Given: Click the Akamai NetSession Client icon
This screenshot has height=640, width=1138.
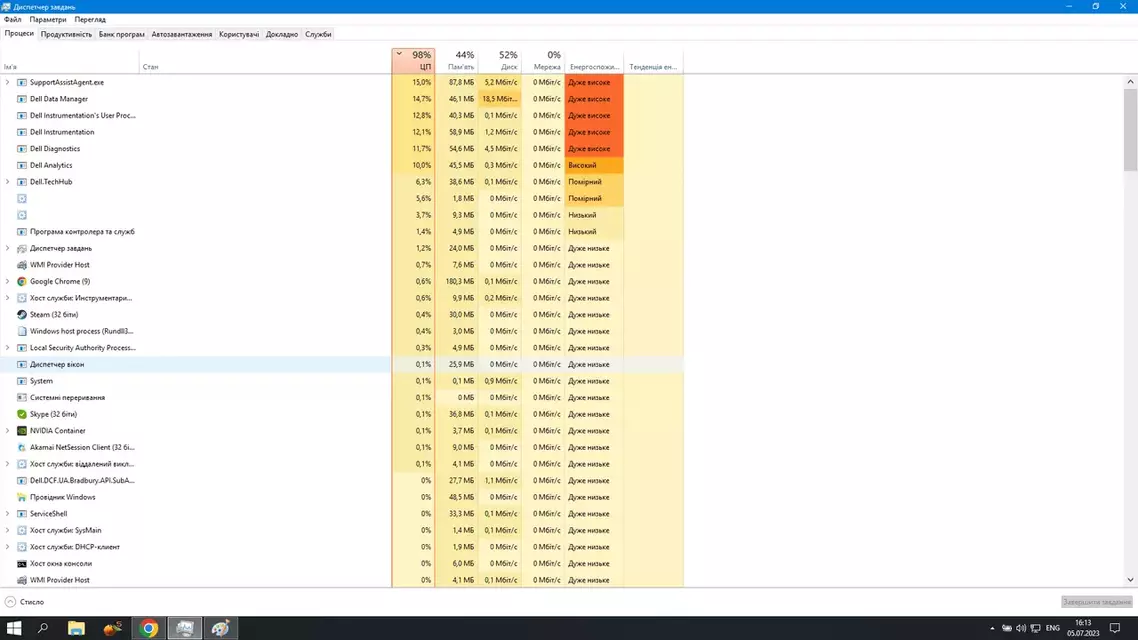Looking at the screenshot, I should (22, 448).
